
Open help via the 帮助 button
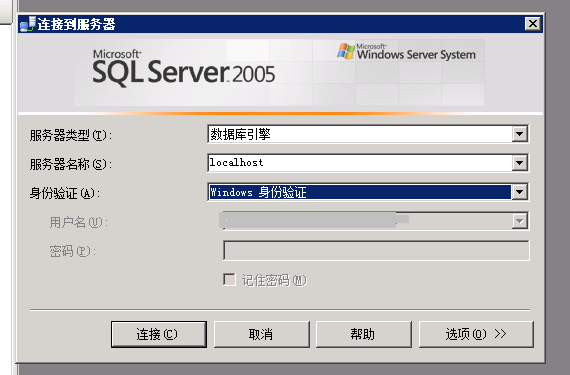pyautogui.click(x=364, y=334)
